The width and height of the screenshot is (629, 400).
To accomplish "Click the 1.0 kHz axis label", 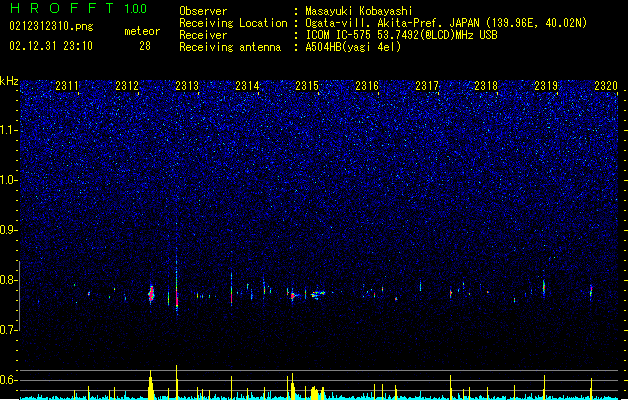I will point(8,180).
